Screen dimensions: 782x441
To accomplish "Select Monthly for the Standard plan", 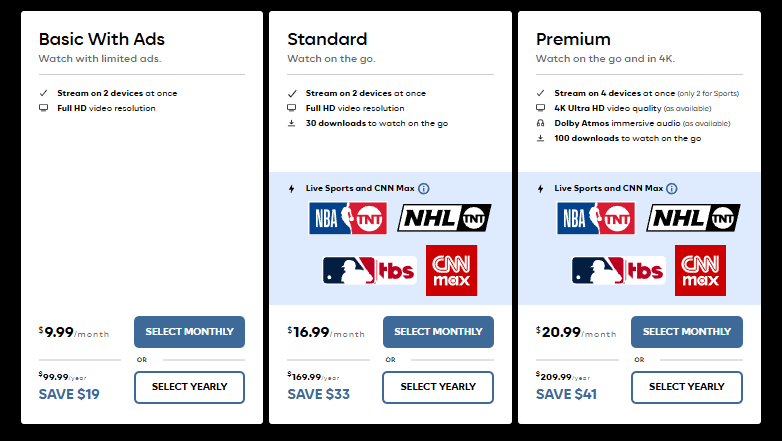I will coord(438,332).
